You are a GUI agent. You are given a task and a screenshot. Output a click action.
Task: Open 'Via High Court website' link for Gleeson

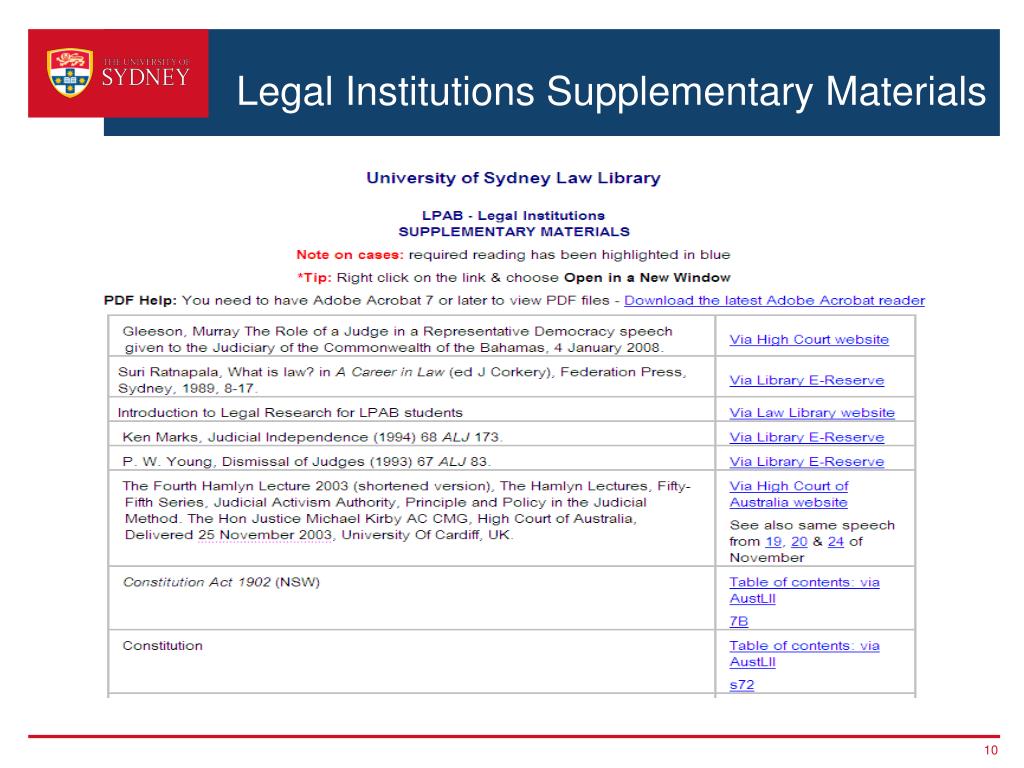pos(809,340)
